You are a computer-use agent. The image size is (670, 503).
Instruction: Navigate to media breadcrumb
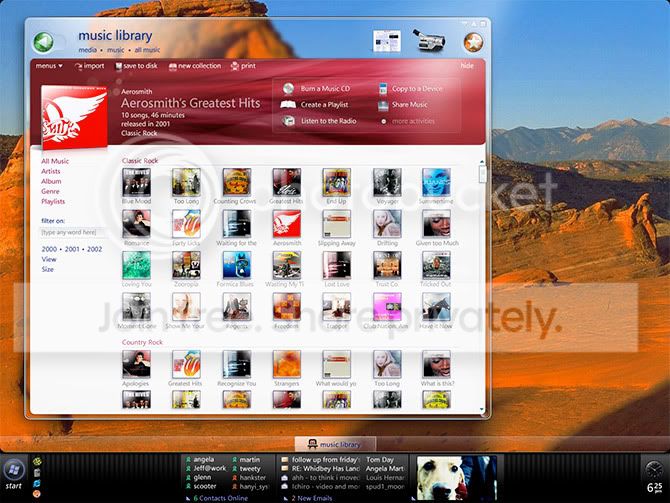[x=88, y=50]
